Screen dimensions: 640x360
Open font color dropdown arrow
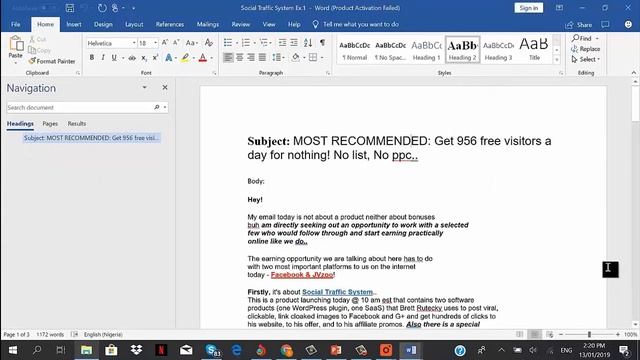(x=211, y=58)
